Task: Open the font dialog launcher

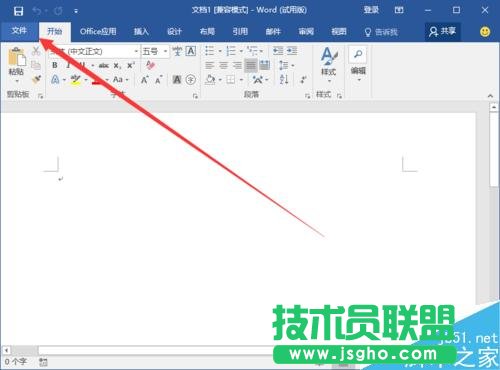Action: [195, 96]
